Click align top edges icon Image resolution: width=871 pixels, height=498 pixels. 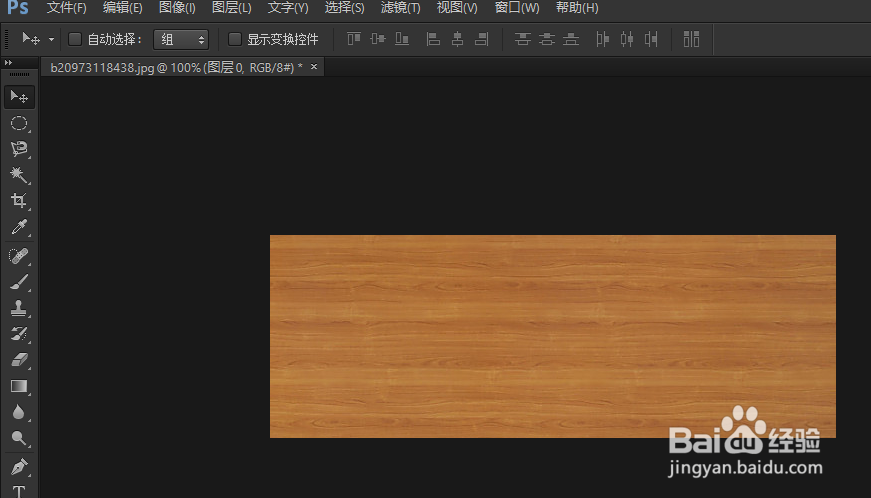coord(354,39)
